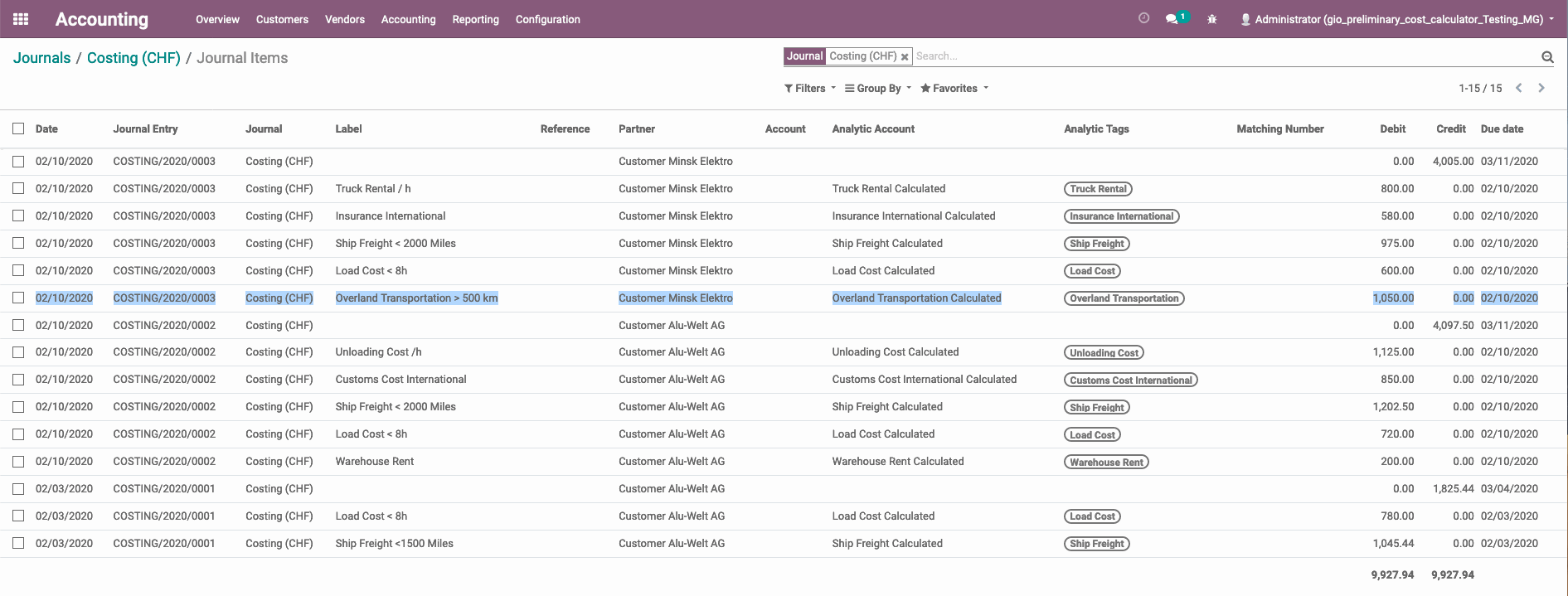Navigate to Journals breadcrumb link
The image size is (1568, 596).
(x=41, y=58)
